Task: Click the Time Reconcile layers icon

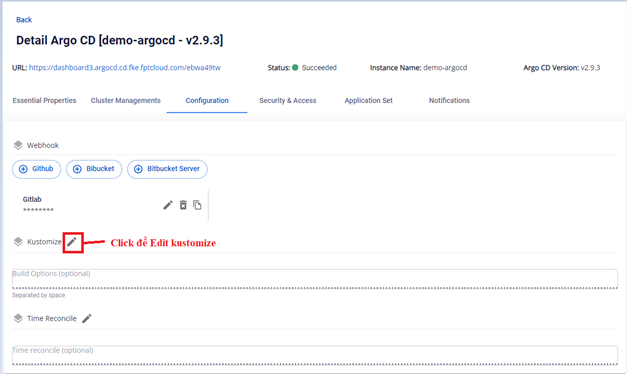Action: pyautogui.click(x=18, y=318)
